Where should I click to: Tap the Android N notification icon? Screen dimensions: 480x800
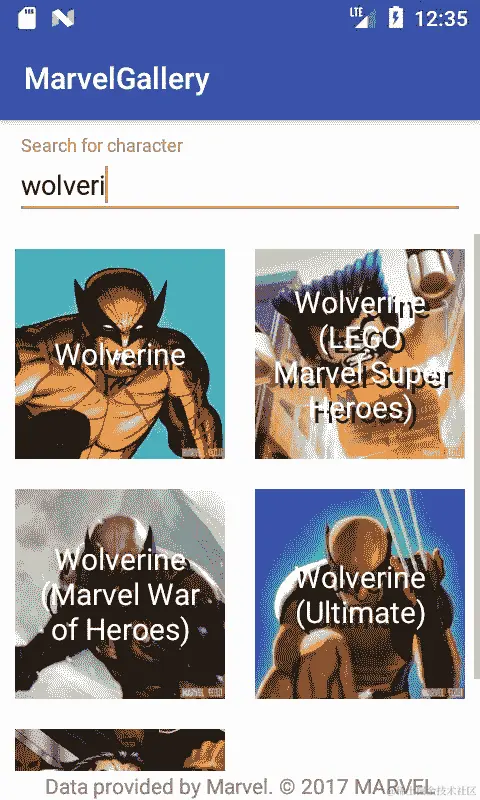[63, 18]
